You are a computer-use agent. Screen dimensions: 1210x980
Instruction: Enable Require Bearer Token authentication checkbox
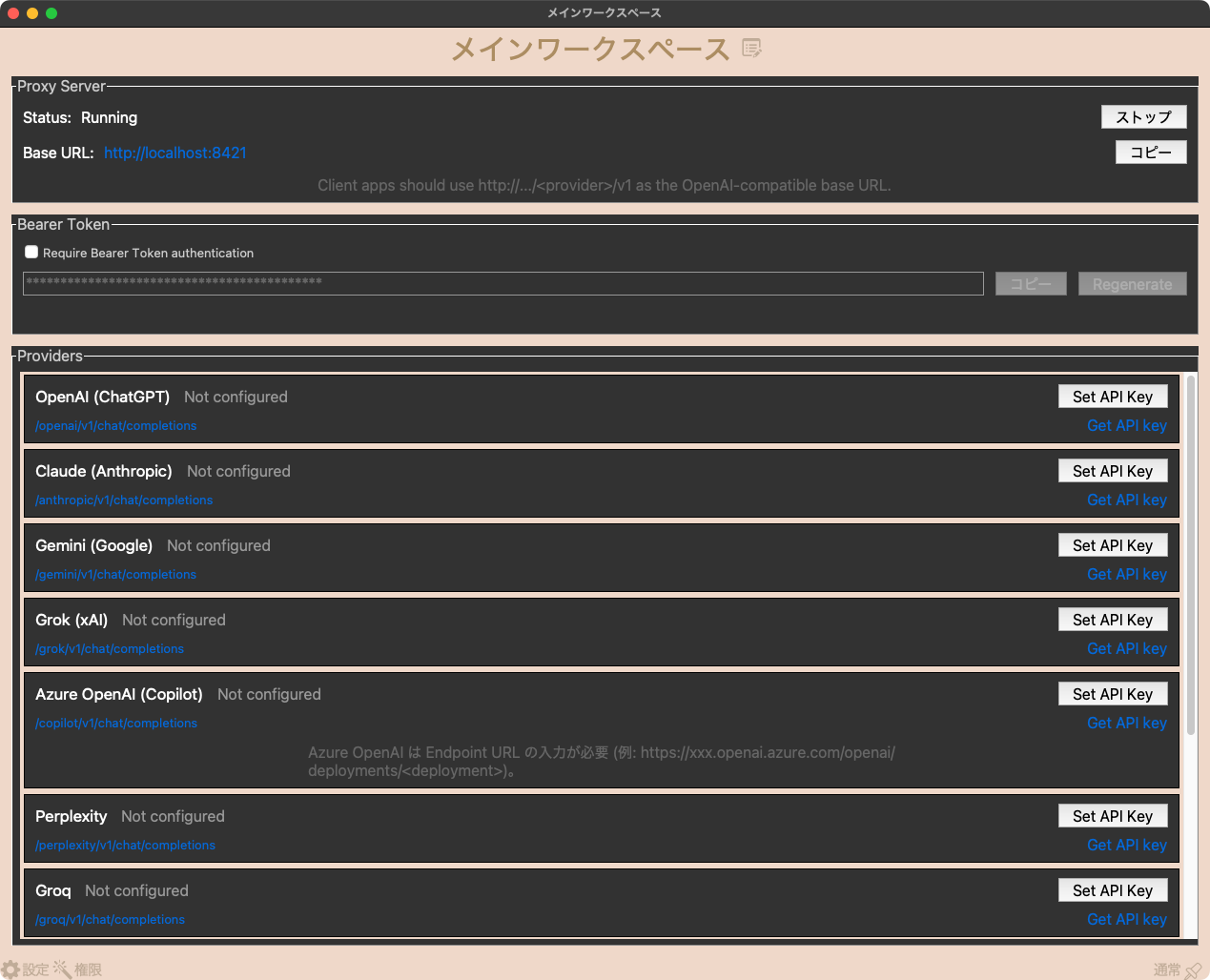click(x=31, y=252)
